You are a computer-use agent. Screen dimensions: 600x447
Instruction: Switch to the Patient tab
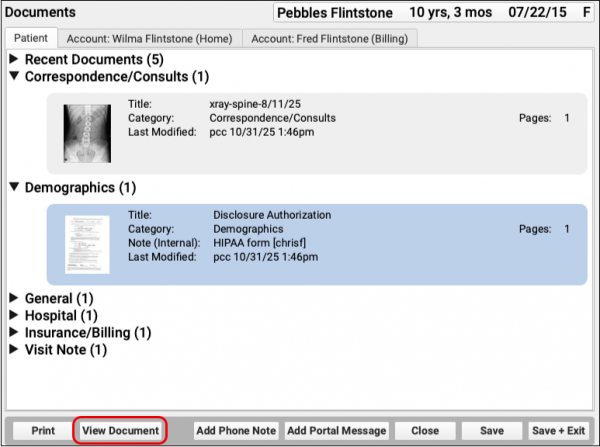(x=31, y=38)
